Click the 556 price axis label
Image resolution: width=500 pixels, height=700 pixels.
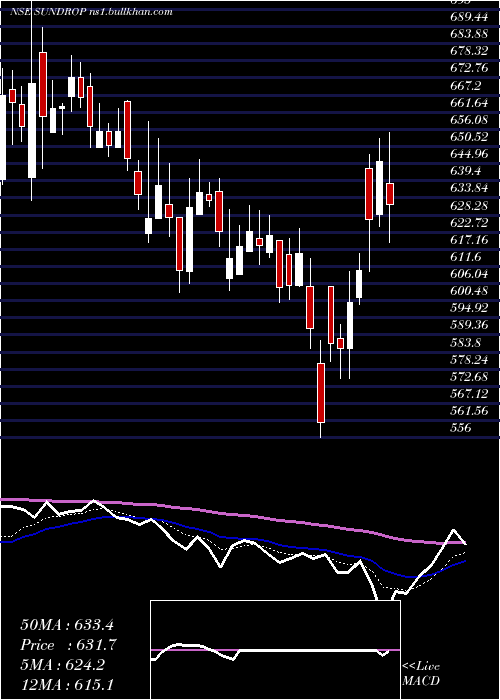click(461, 428)
